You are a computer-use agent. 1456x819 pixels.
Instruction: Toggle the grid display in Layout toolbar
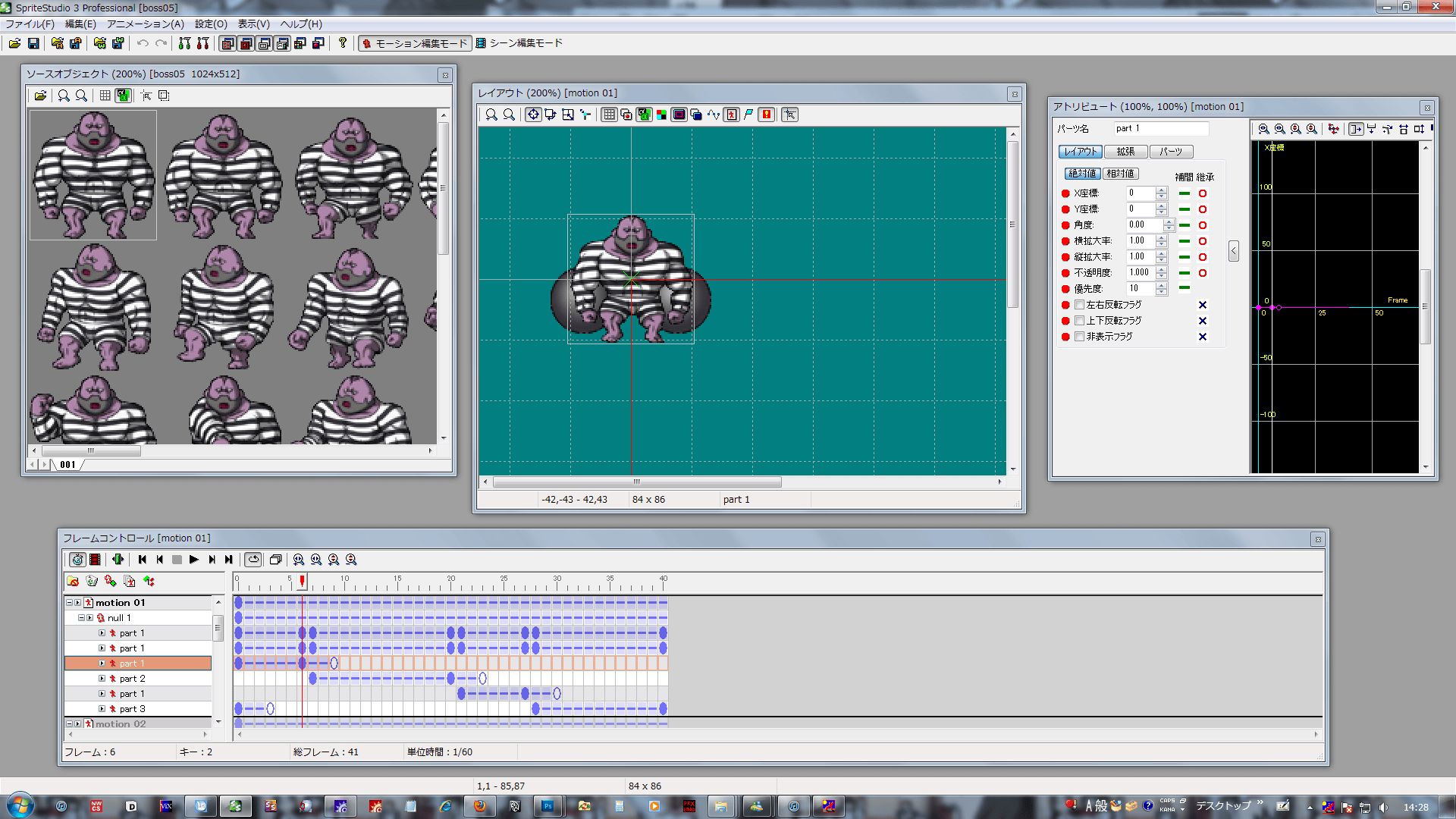pyautogui.click(x=609, y=115)
